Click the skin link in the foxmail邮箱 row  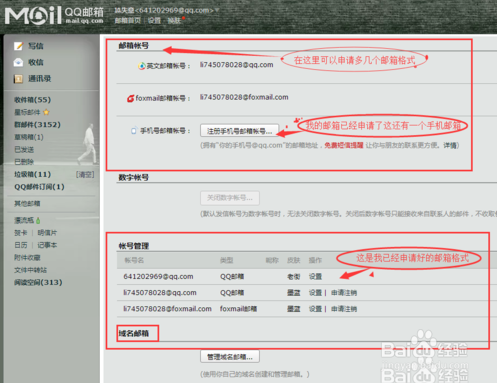[x=294, y=309]
